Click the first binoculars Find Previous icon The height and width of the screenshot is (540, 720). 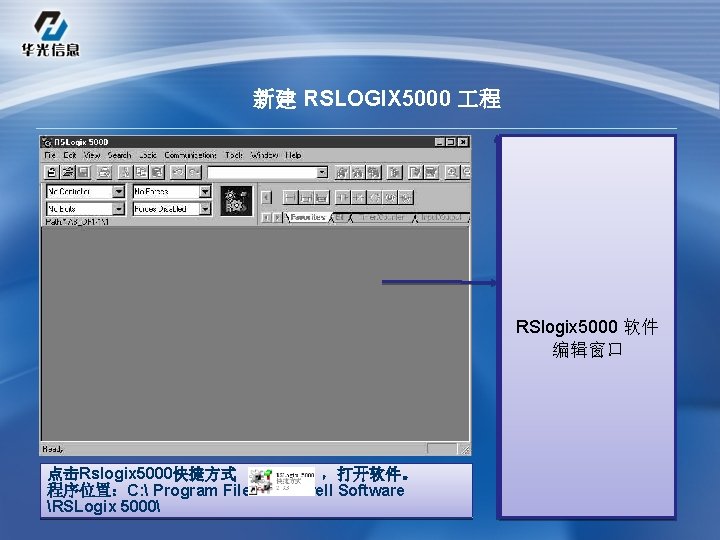(x=342, y=172)
